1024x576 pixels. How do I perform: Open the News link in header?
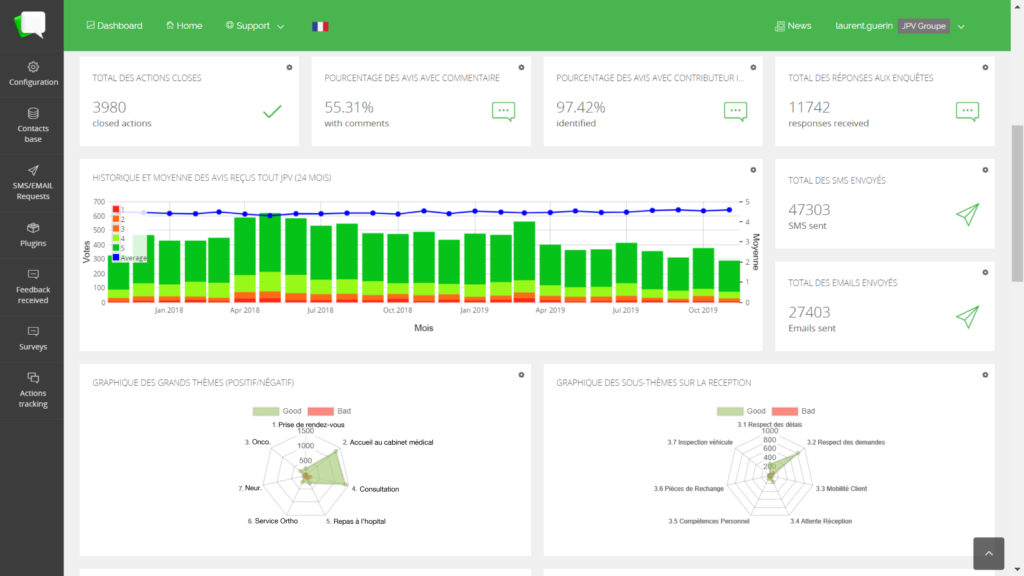tap(793, 25)
